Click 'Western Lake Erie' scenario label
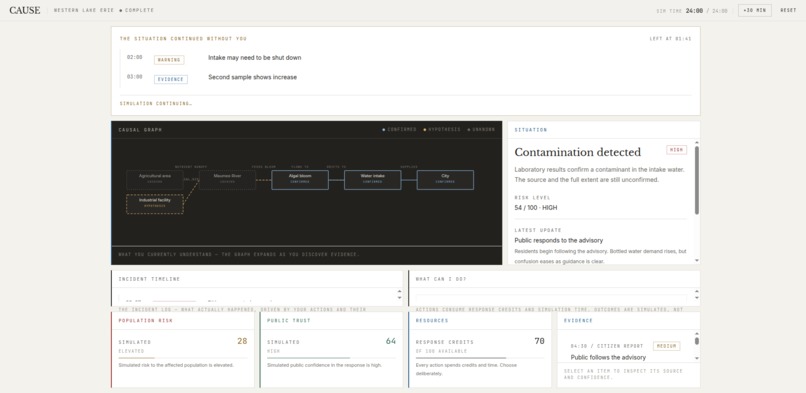 [x=83, y=10]
